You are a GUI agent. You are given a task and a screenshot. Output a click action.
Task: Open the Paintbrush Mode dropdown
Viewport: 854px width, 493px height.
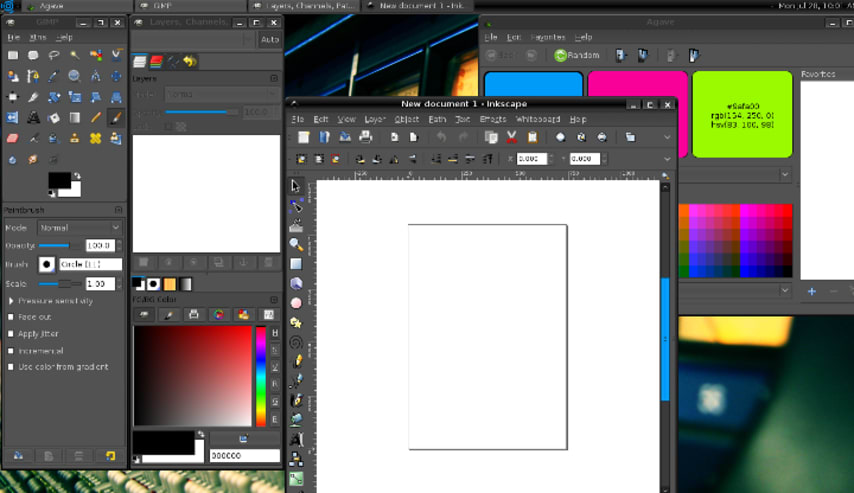[79, 228]
